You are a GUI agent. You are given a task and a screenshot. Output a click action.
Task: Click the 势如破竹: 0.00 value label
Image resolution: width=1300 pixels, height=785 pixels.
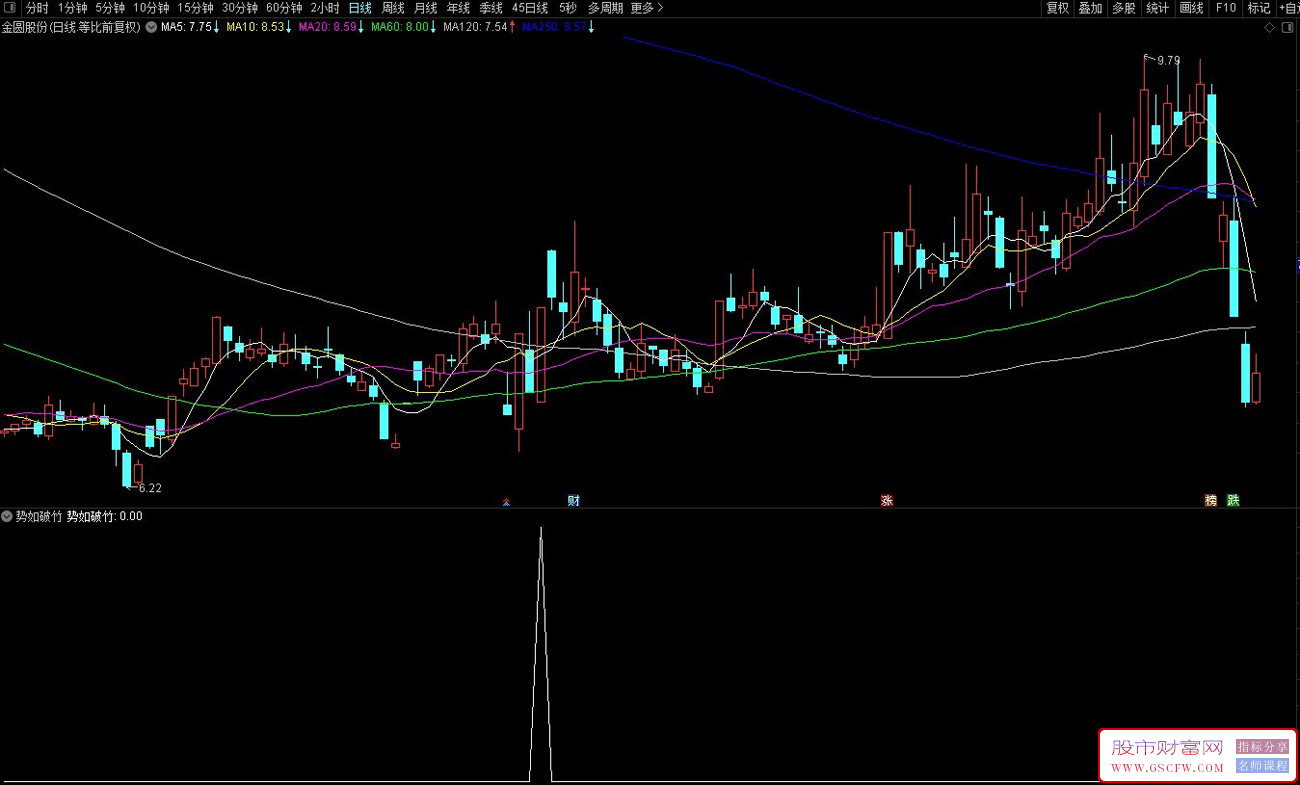pyautogui.click(x=105, y=517)
